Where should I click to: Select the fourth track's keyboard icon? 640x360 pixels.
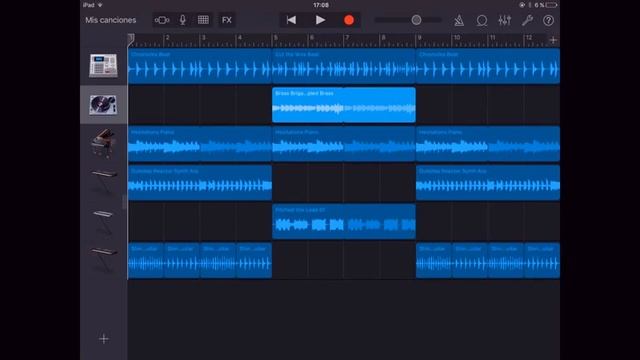coord(103,182)
